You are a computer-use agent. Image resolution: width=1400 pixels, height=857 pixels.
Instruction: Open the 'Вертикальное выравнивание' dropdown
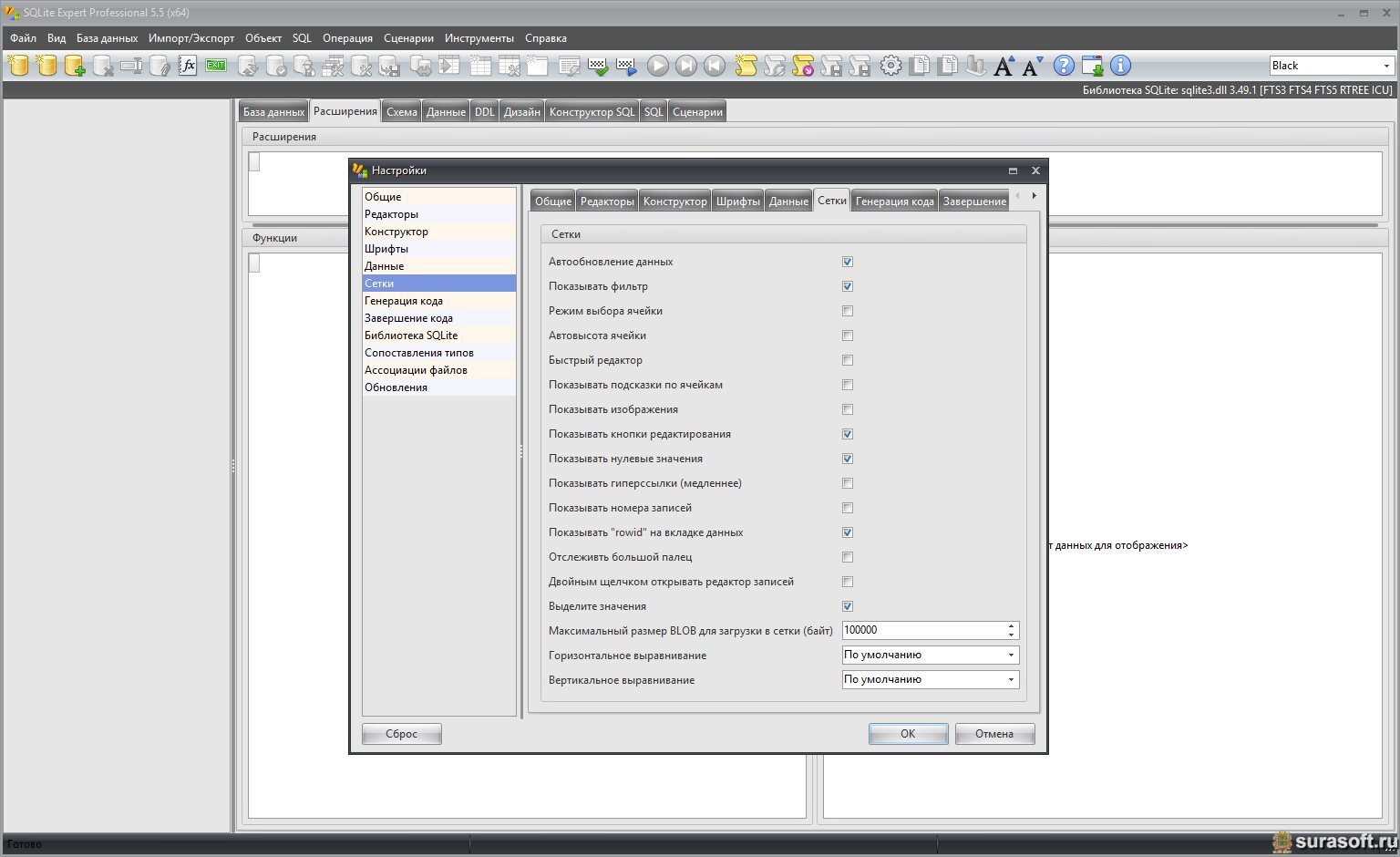[930, 679]
